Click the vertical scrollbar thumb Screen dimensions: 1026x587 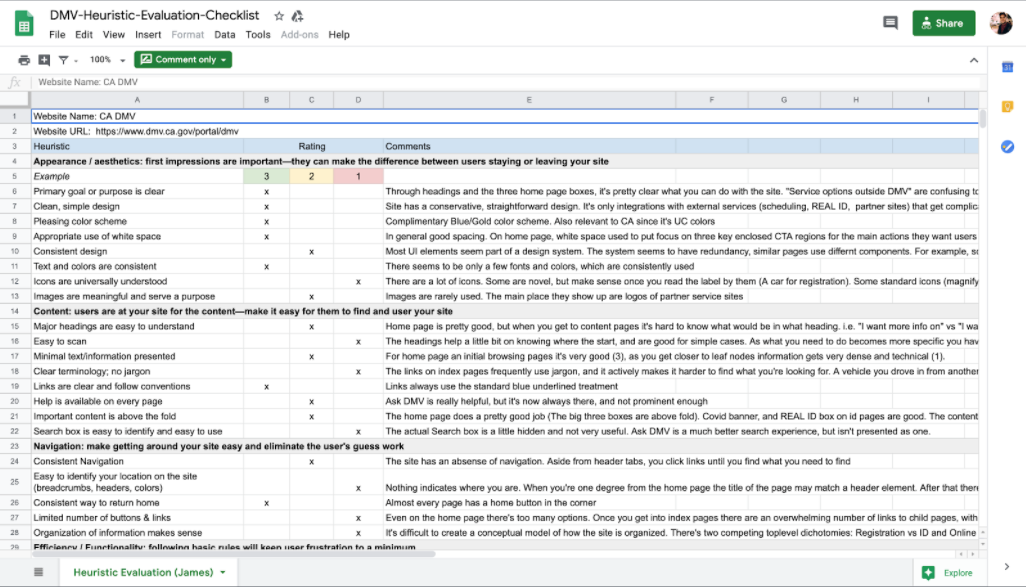982,118
